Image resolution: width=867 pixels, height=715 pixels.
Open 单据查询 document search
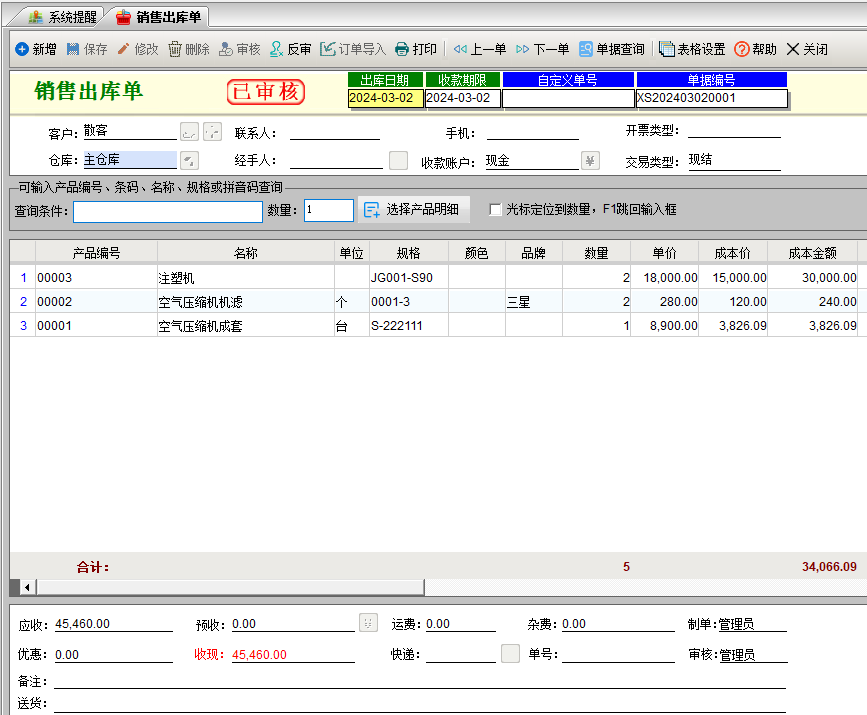click(612, 49)
